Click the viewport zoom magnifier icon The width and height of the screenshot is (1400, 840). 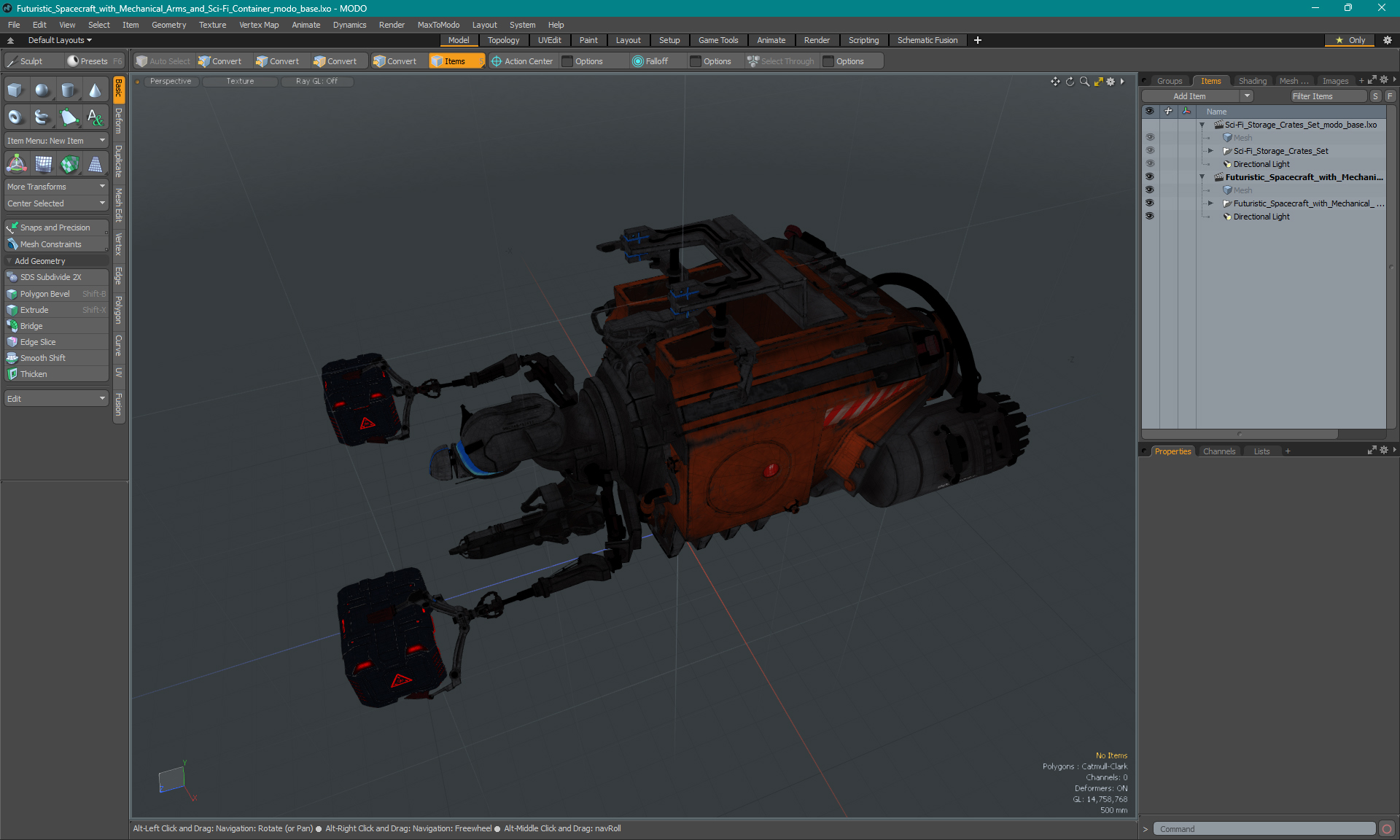[x=1084, y=82]
